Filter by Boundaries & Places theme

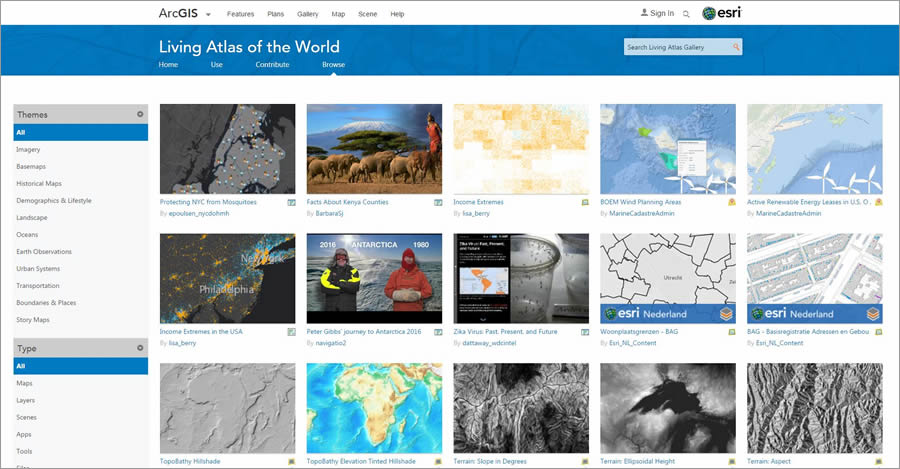click(x=46, y=303)
